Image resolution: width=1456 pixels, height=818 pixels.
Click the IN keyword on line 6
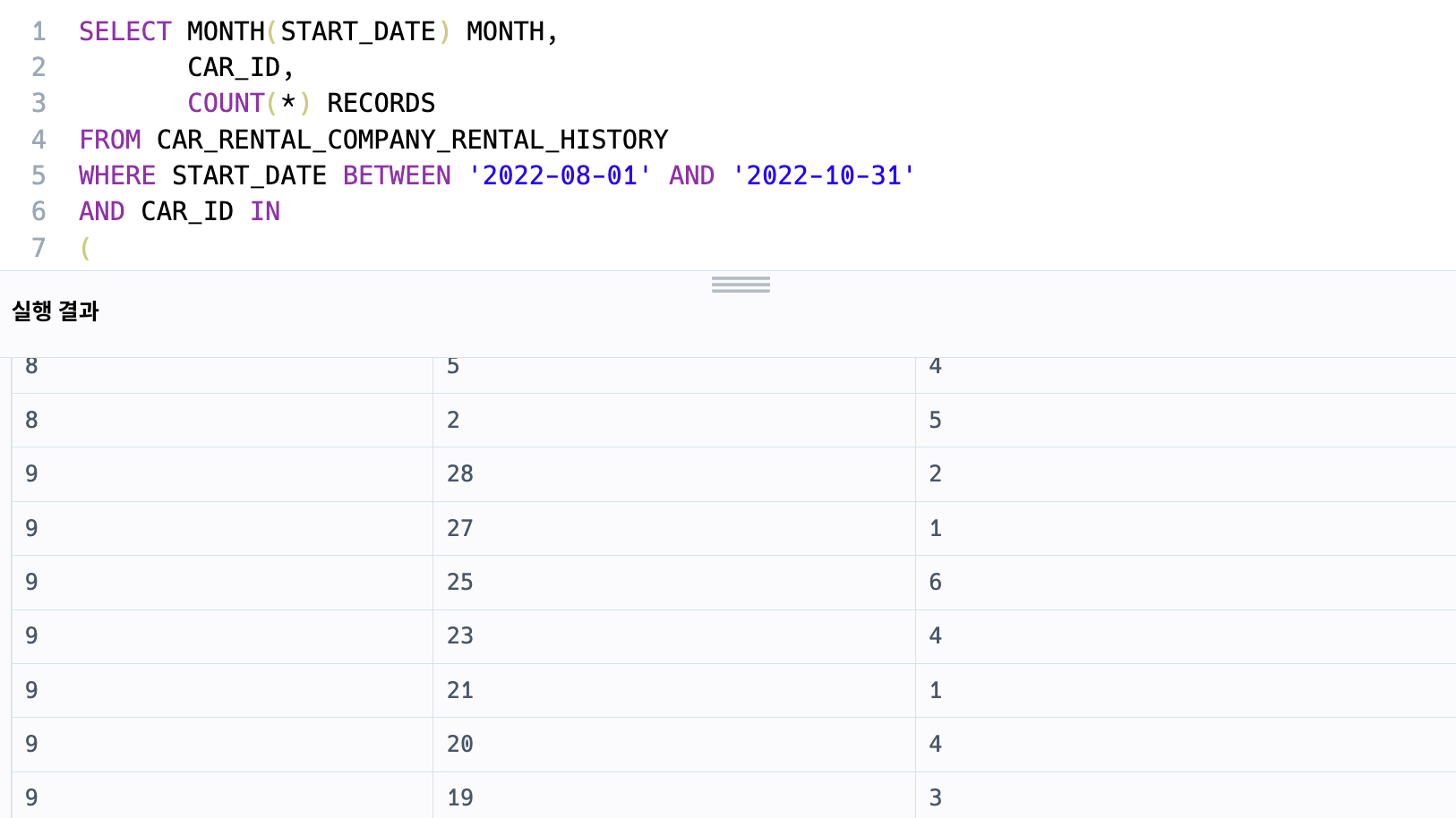(x=265, y=211)
